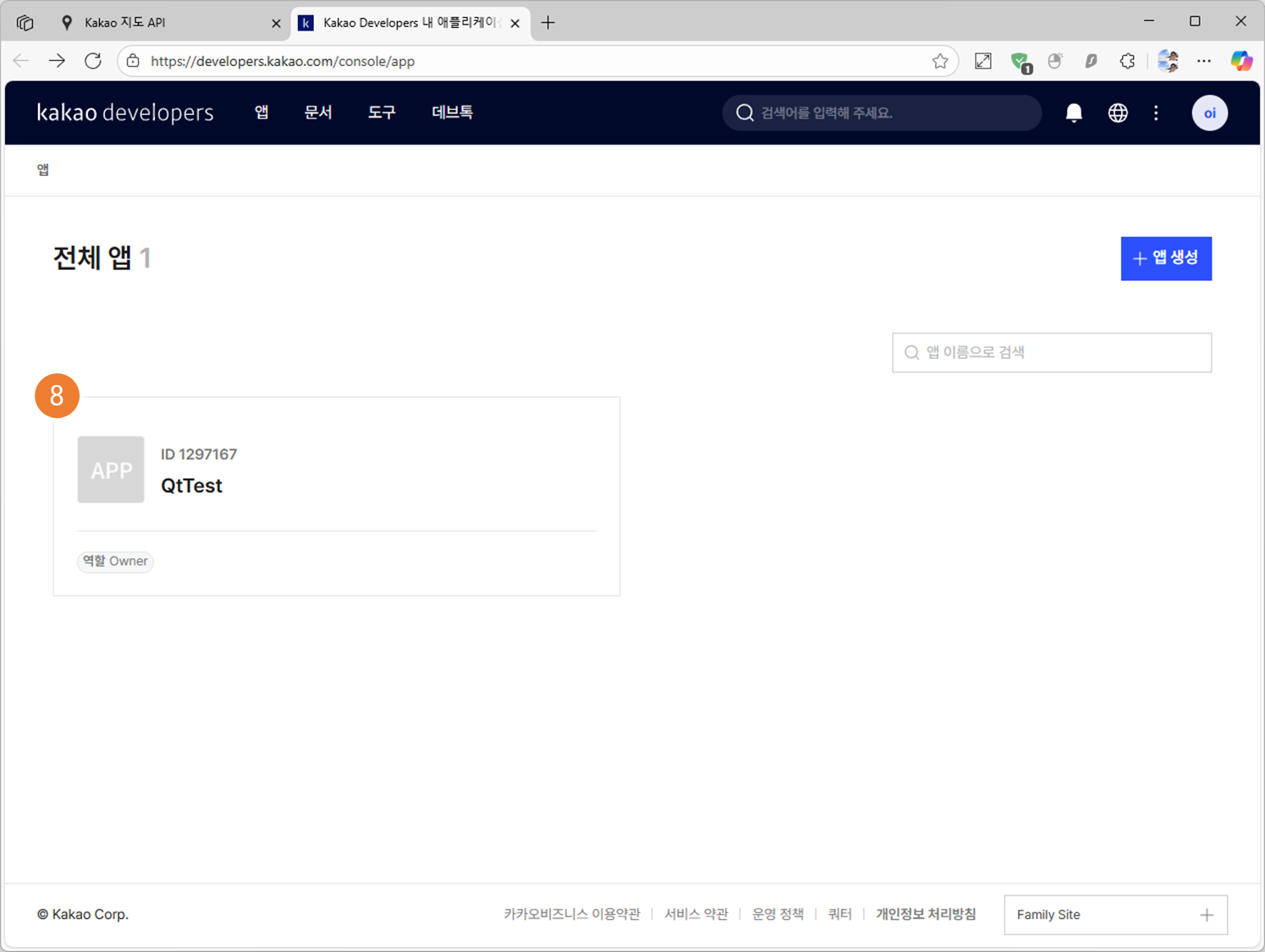
Task: Open the 도구 menu
Action: coord(382,113)
